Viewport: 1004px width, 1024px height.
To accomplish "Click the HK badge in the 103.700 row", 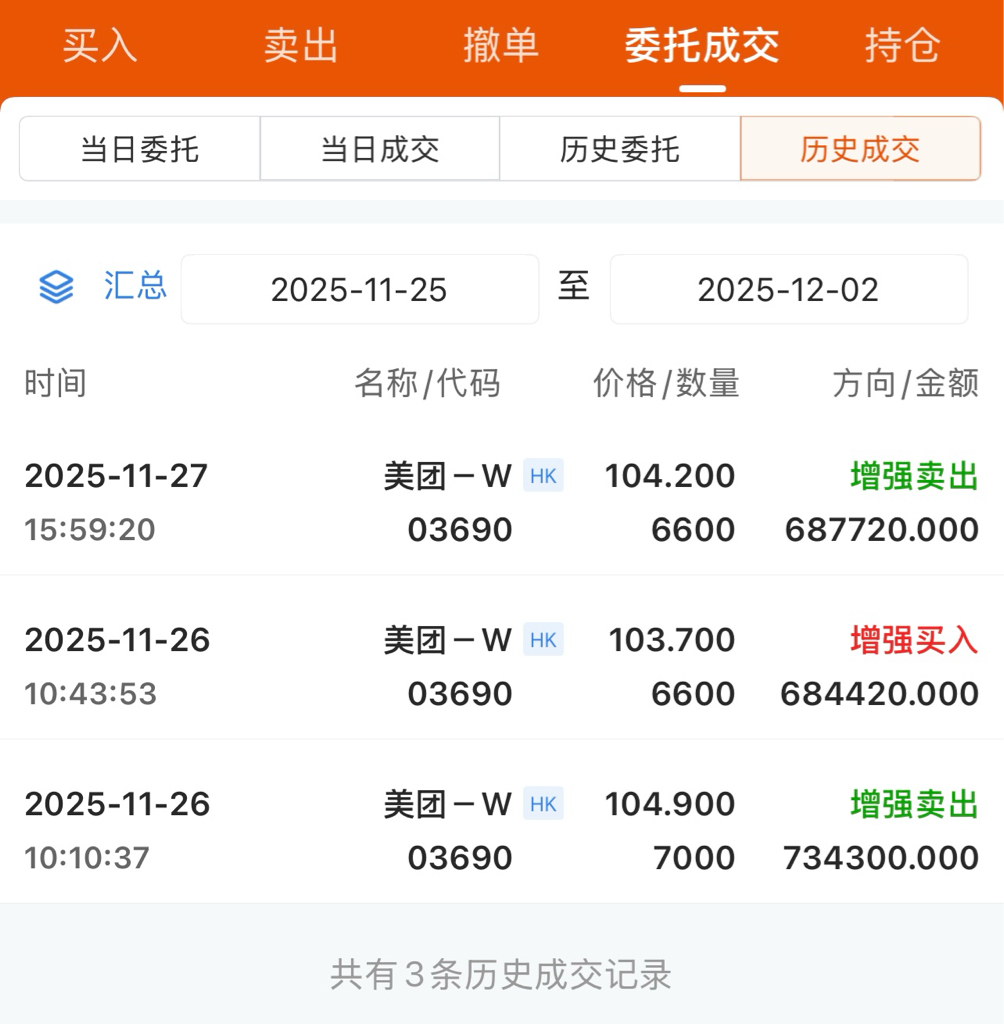I will (x=543, y=639).
